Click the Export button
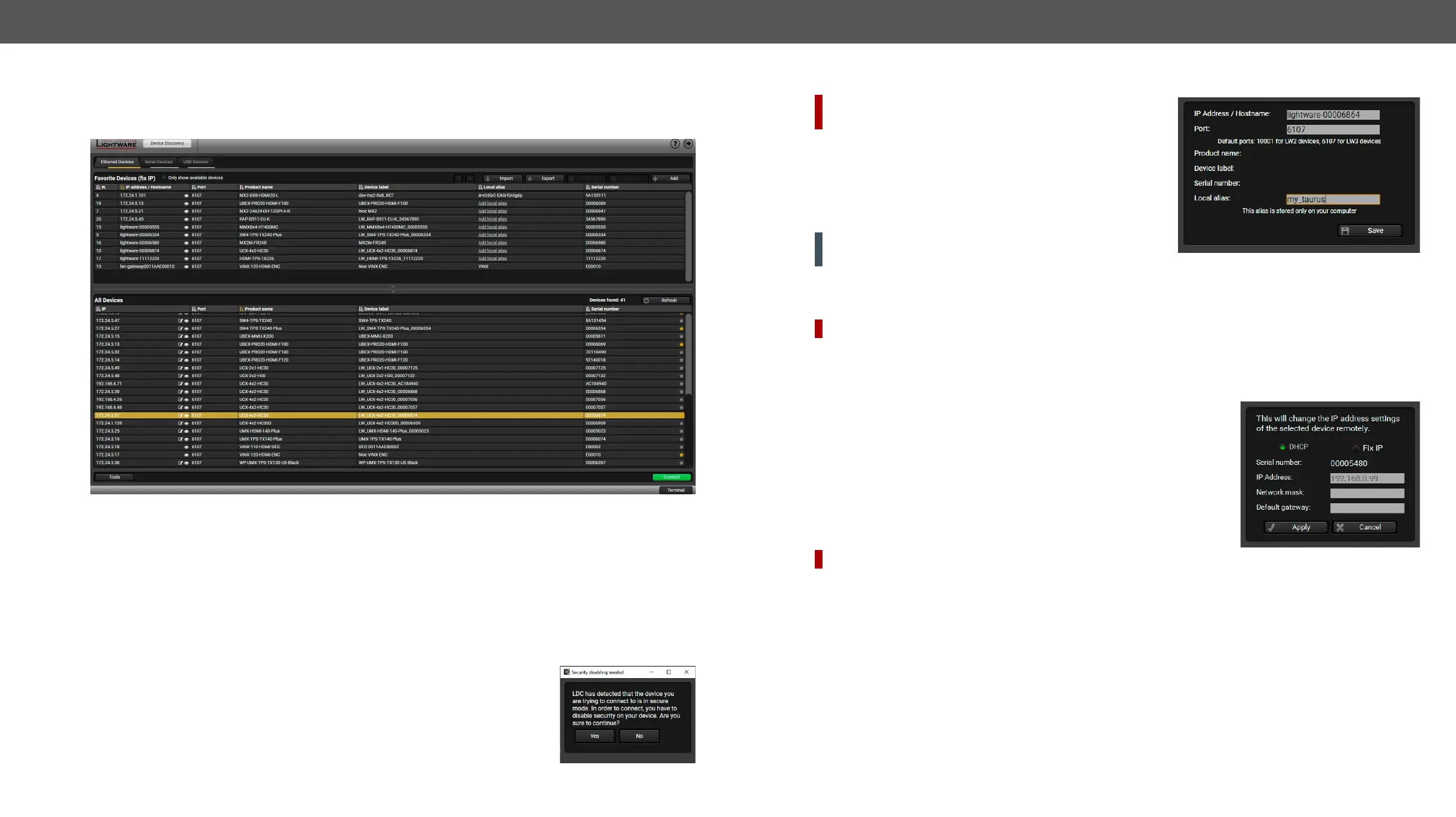This screenshot has width=1456, height=817. click(x=544, y=179)
